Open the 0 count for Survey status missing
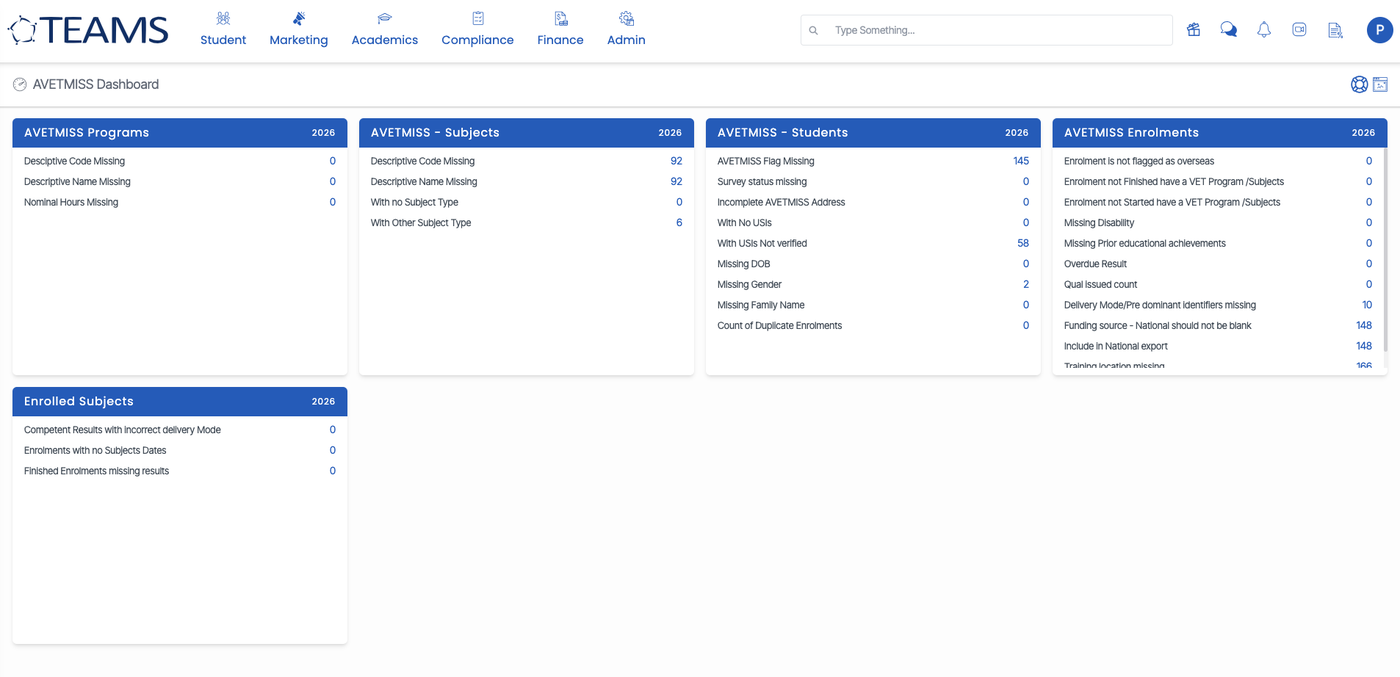Image resolution: width=1400 pixels, height=677 pixels. point(1026,182)
